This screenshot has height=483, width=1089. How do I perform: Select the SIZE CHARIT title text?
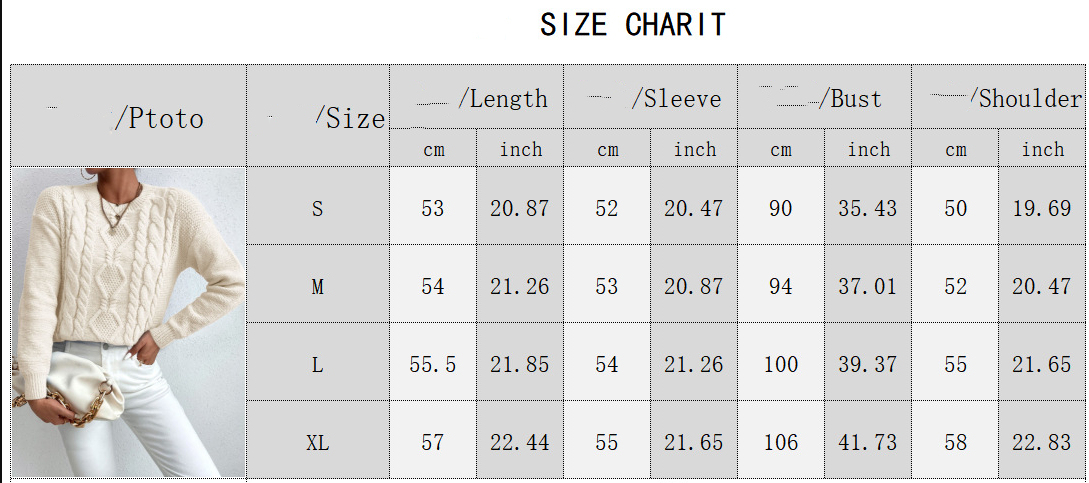633,25
